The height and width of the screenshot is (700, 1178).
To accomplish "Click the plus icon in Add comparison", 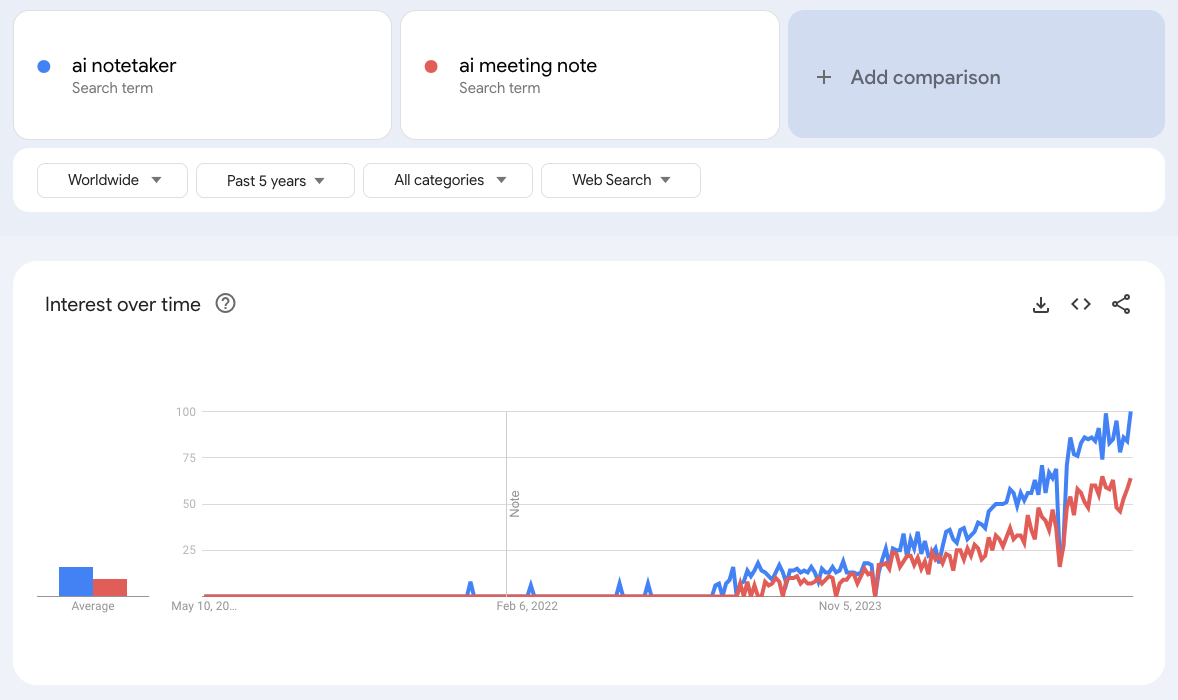I will pyautogui.click(x=824, y=77).
